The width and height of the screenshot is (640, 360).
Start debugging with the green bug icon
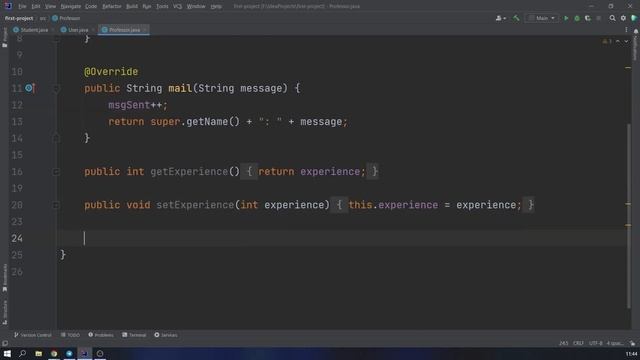point(577,18)
